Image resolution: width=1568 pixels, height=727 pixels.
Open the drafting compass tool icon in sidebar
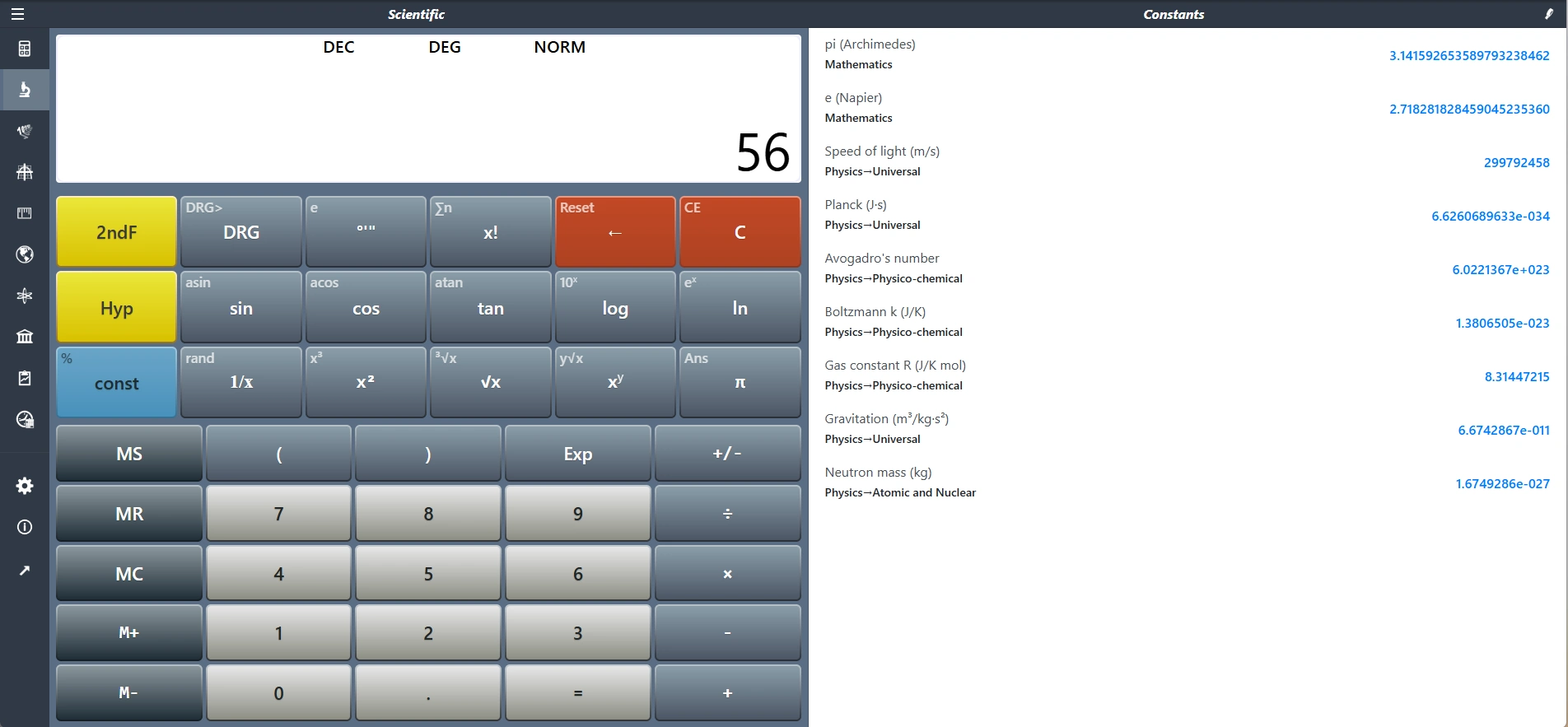[x=25, y=172]
